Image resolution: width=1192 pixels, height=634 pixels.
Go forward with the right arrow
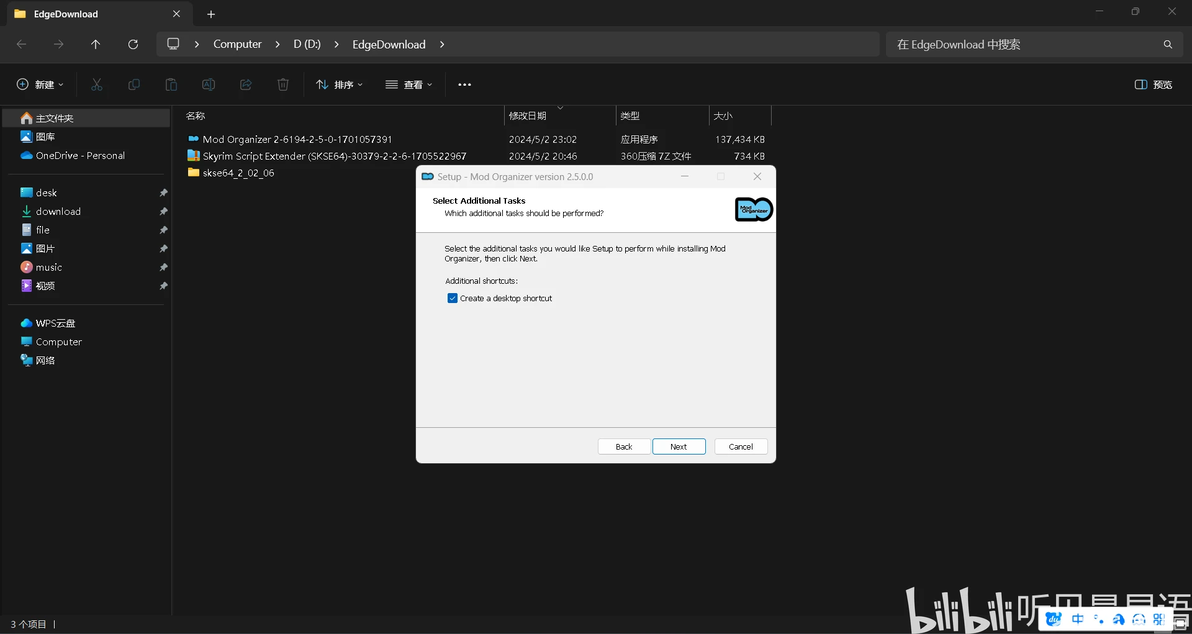pyautogui.click(x=59, y=44)
